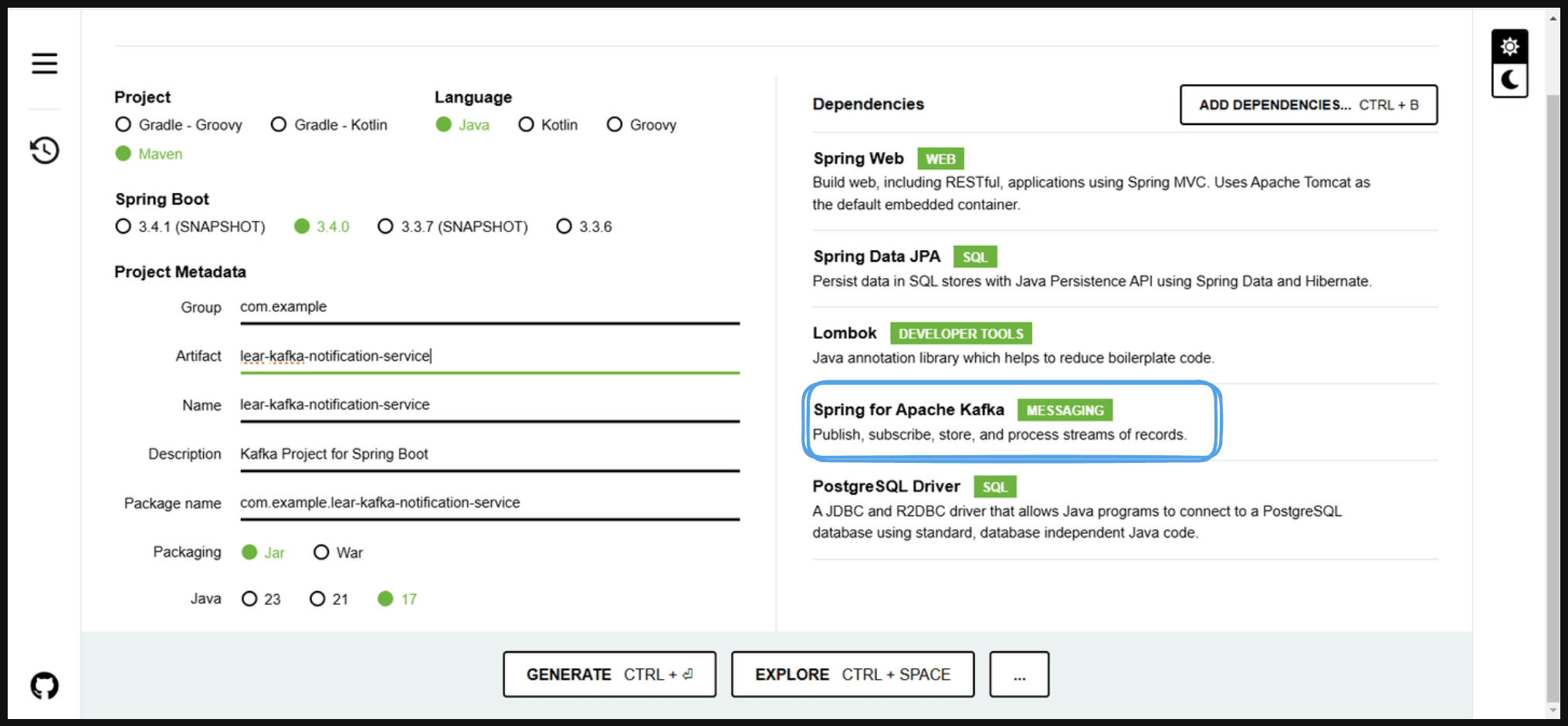Click the Explore button
The height and width of the screenshot is (726, 1568).
(x=852, y=674)
